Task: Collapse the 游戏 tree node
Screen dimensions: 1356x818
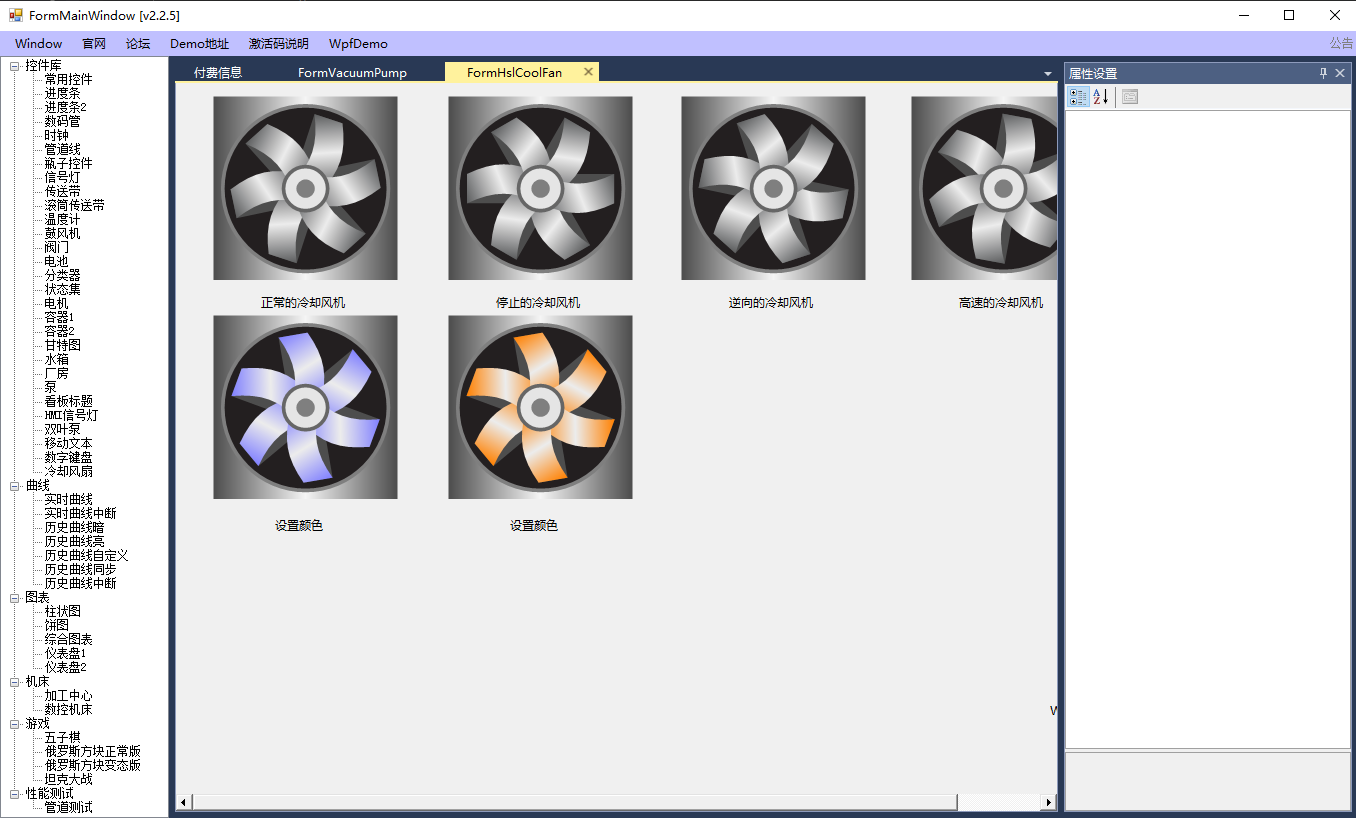Action: (x=15, y=724)
